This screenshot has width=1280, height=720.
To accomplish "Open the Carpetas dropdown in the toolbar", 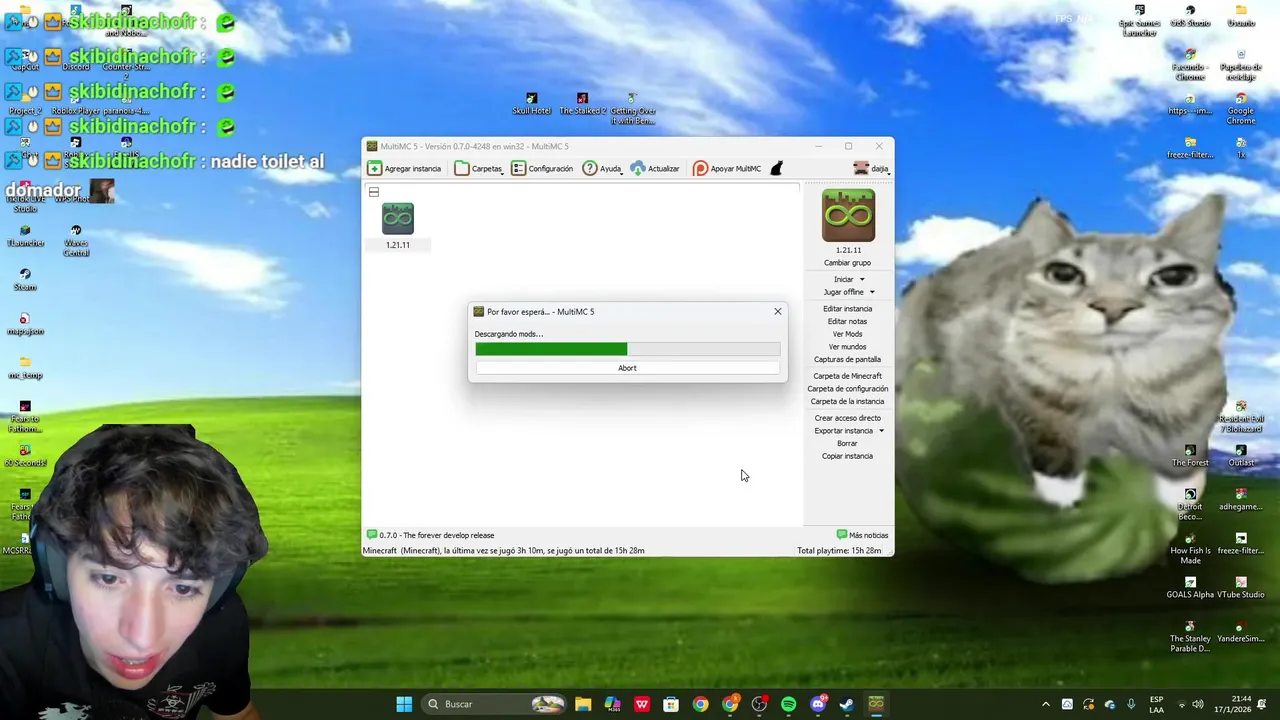I will click(479, 169).
